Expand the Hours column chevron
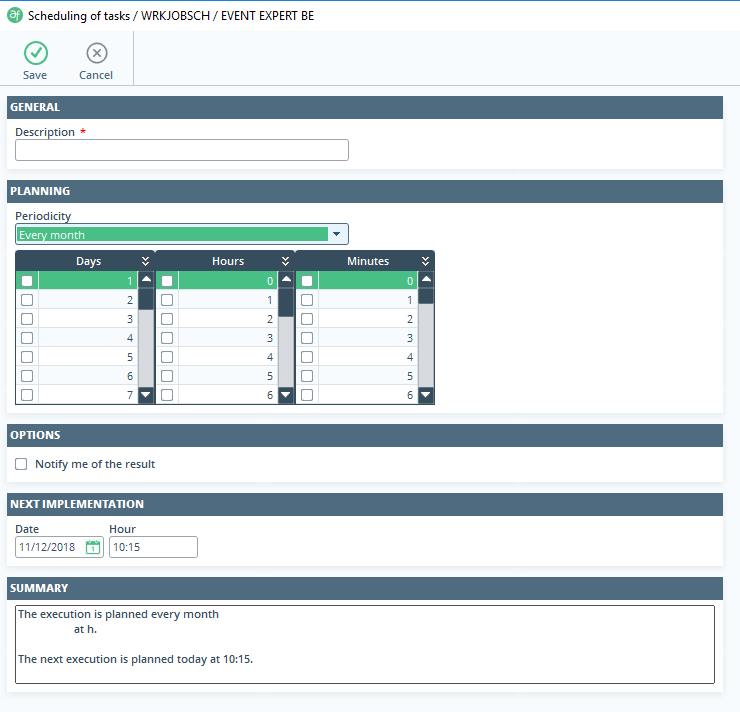 point(286,261)
